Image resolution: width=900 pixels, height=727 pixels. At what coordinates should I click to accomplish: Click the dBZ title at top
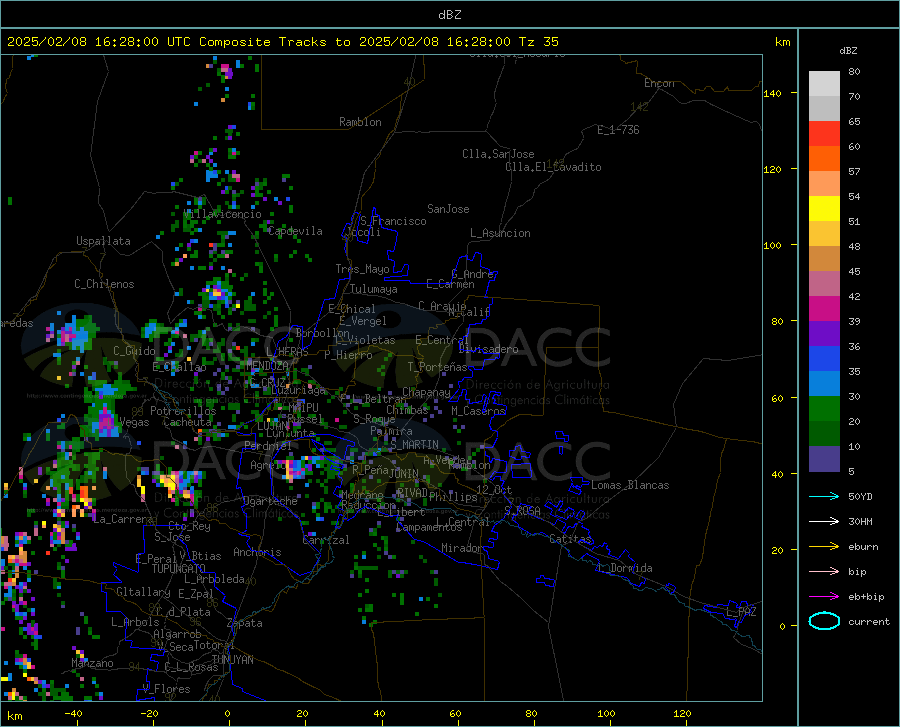(449, 15)
